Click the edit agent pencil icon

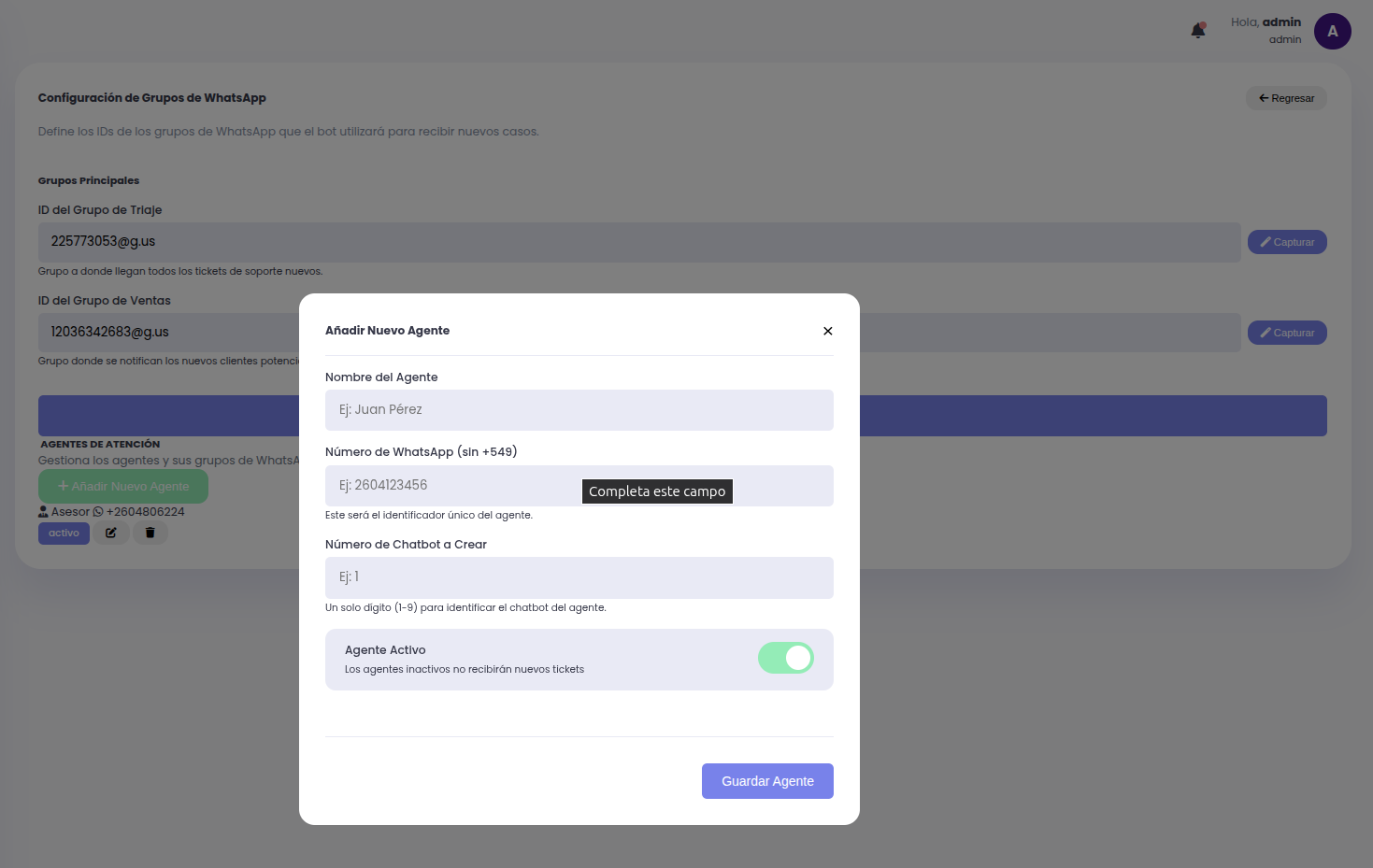(x=111, y=533)
